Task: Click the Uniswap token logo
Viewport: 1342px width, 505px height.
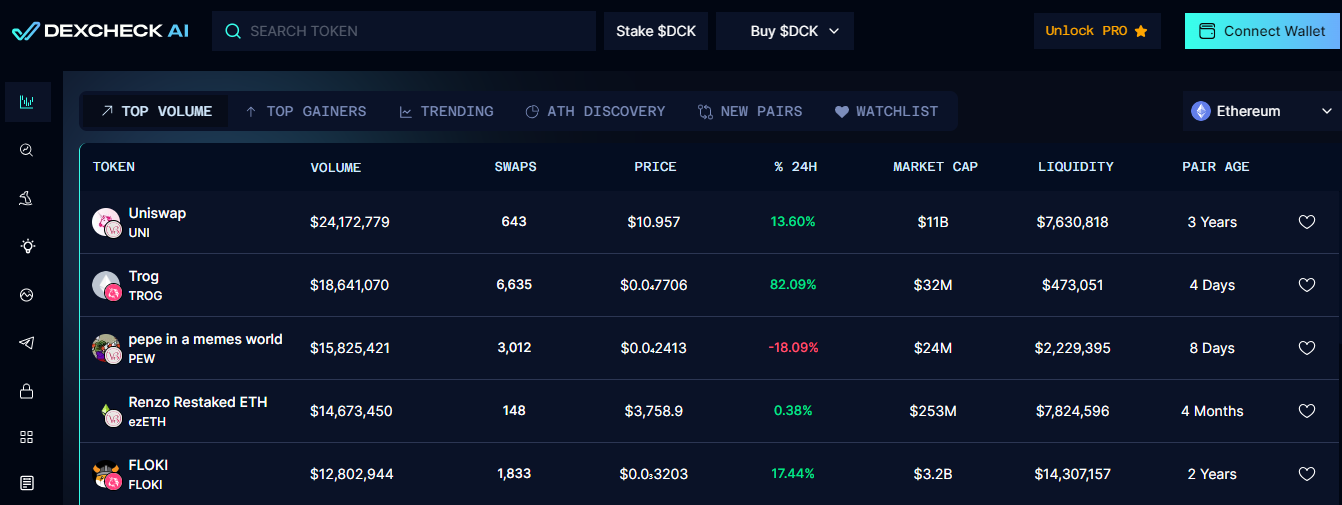Action: pos(107,222)
